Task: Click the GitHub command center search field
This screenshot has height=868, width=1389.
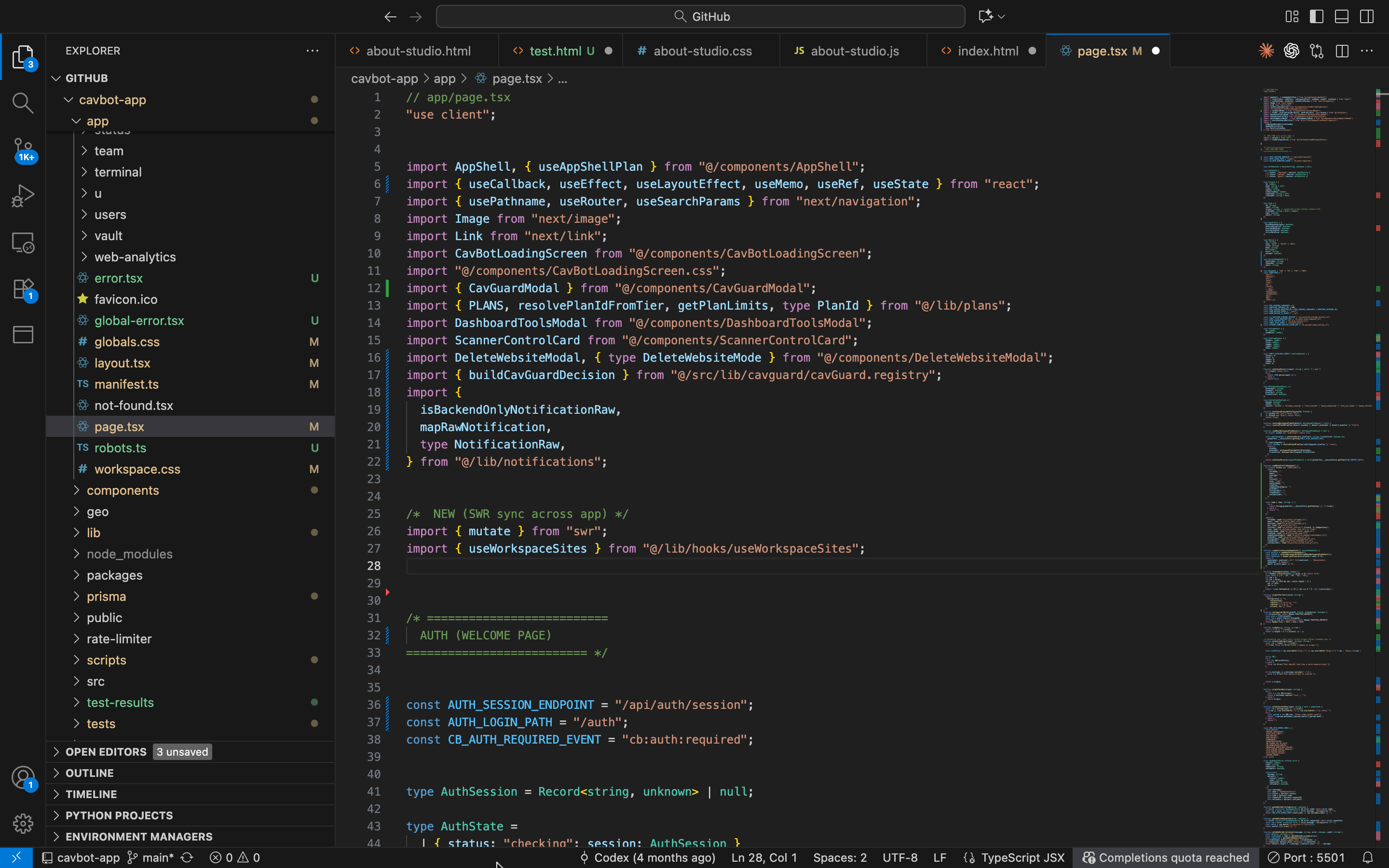Action: pos(700,17)
